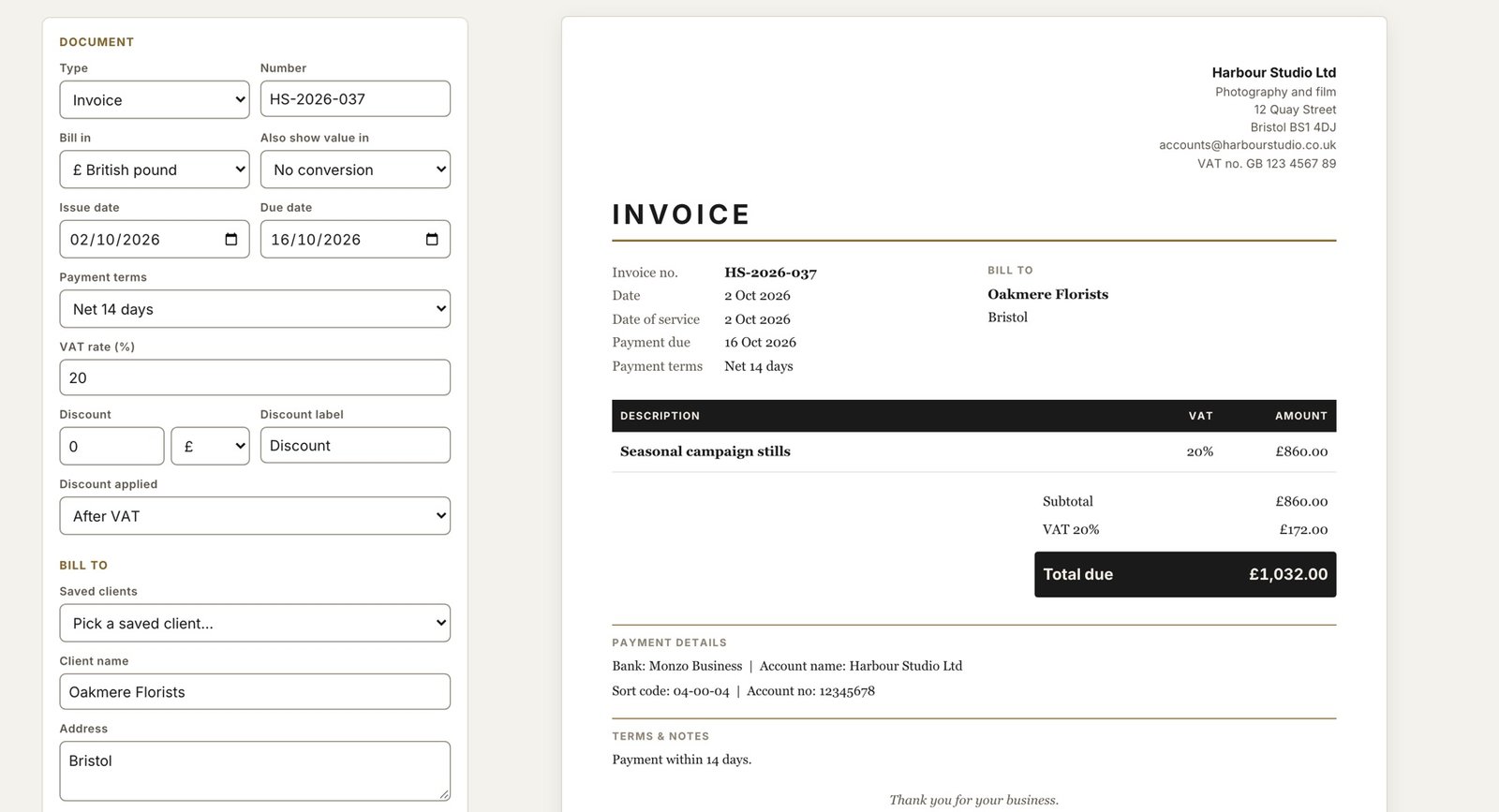The width and height of the screenshot is (1499, 812).
Task: Click the Bank: Monzo Business line
Action: tap(787, 666)
